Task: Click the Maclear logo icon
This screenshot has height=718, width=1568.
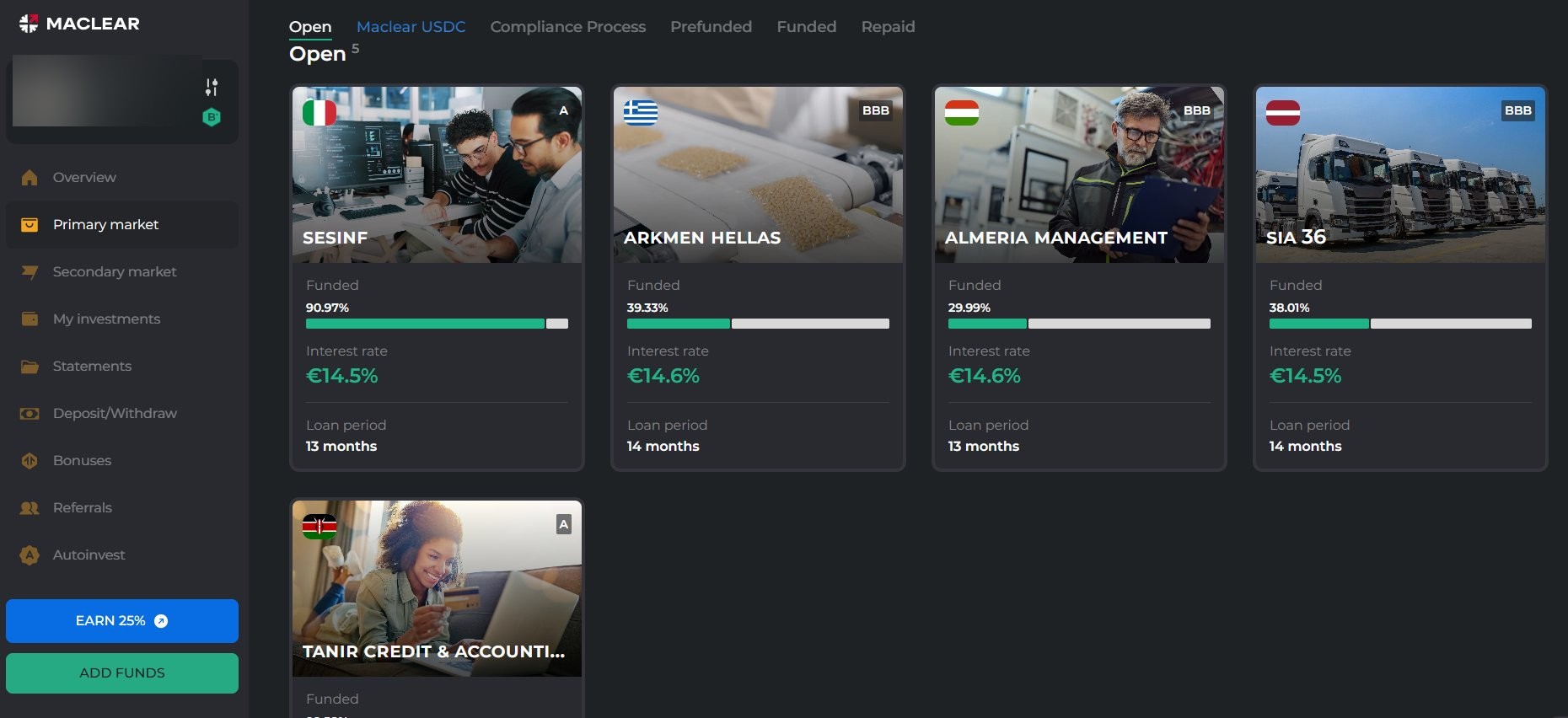Action: point(29,24)
